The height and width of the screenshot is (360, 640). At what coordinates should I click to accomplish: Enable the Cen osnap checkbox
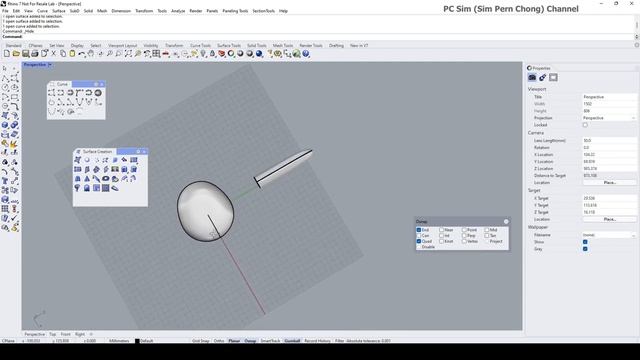(419, 236)
